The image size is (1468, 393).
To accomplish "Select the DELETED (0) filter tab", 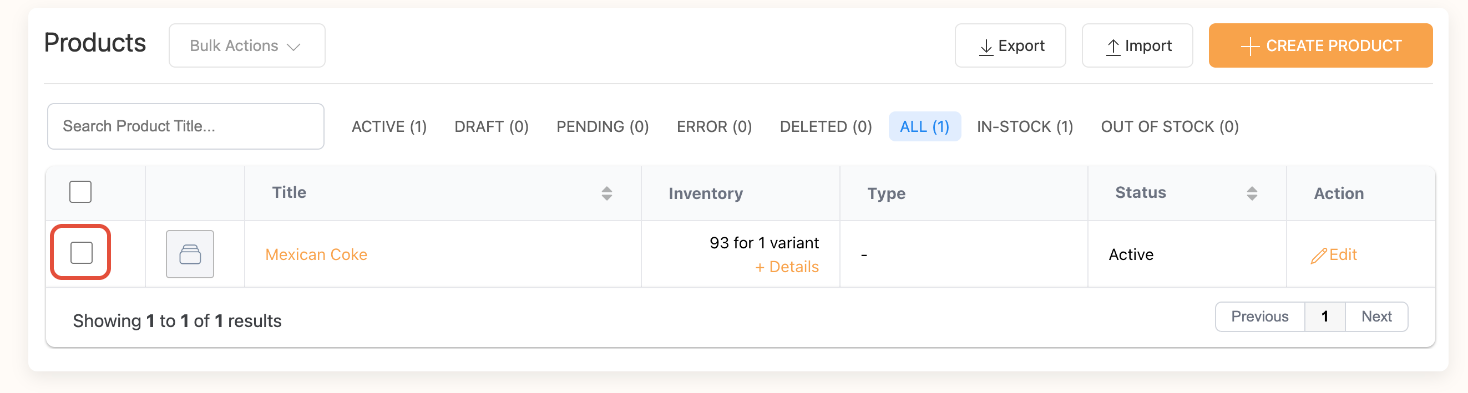I will tap(826, 127).
